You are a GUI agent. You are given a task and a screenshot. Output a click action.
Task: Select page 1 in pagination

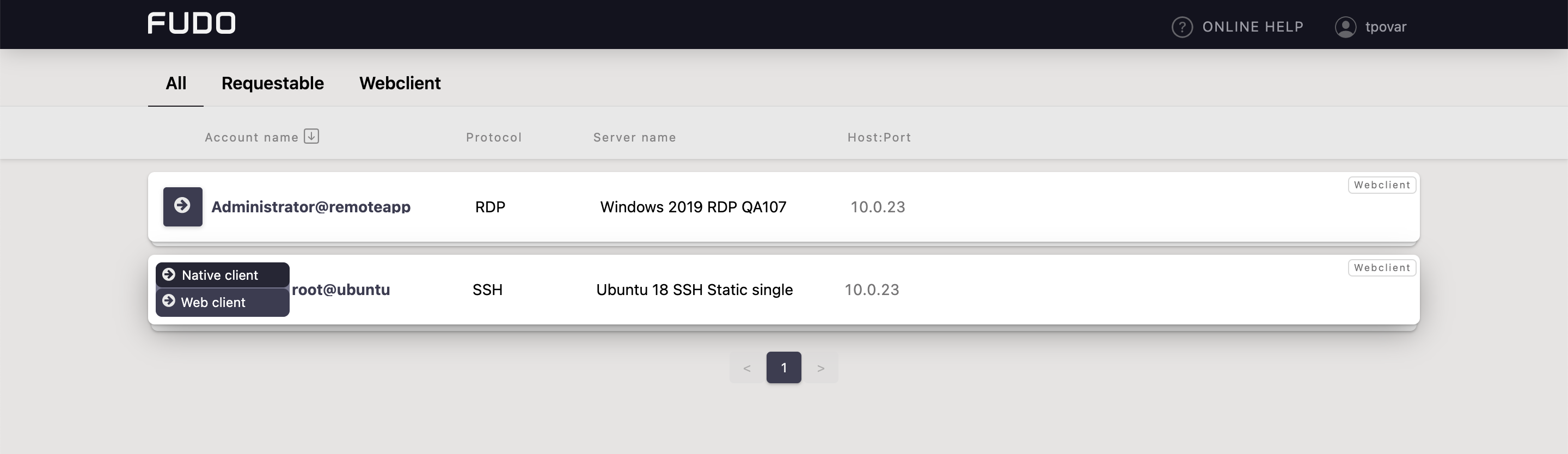[x=783, y=367]
